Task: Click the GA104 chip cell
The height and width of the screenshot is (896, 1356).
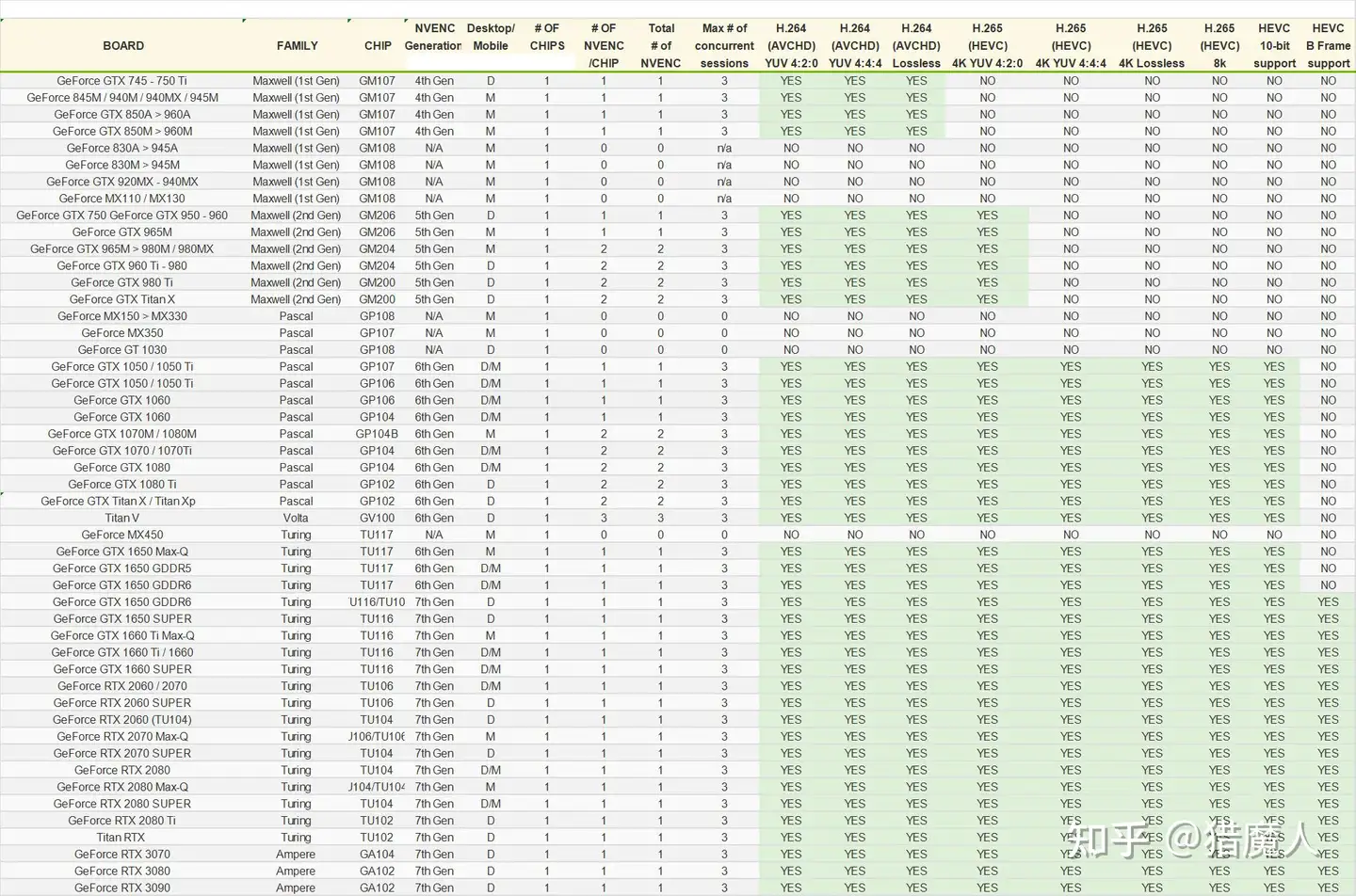Action: coord(377,856)
